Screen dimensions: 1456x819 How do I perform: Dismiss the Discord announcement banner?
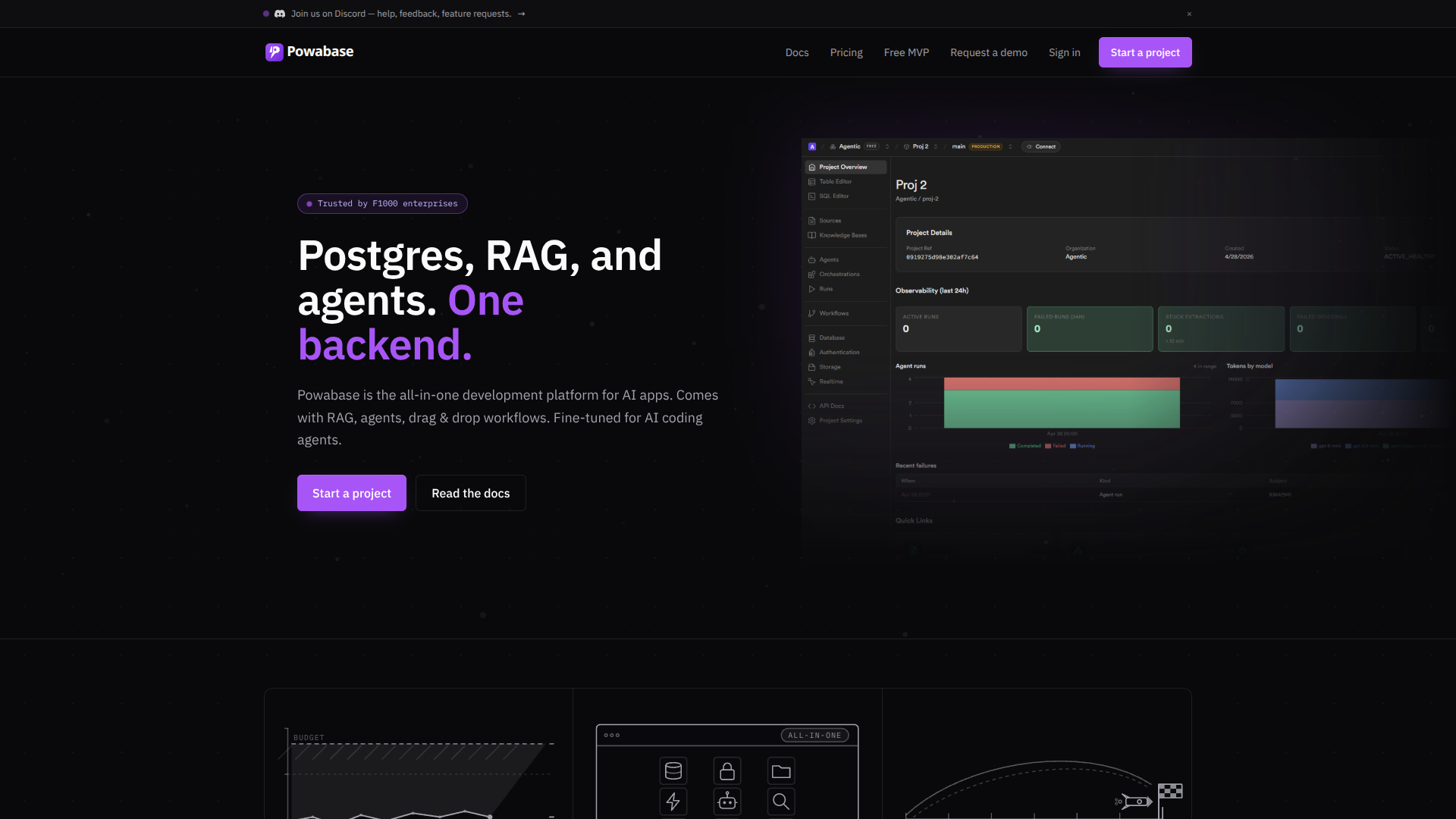point(1189,14)
